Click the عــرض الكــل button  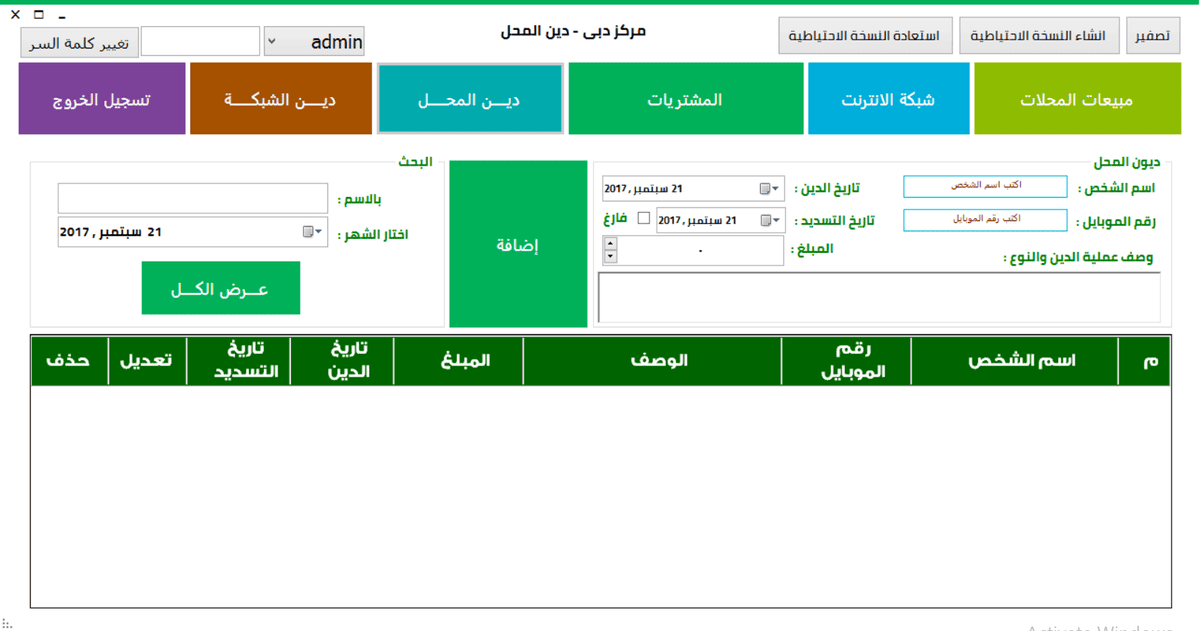point(221,288)
